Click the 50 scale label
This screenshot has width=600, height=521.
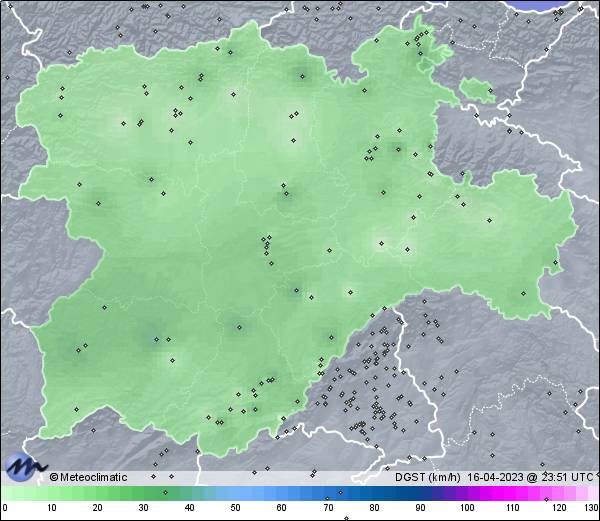click(236, 508)
